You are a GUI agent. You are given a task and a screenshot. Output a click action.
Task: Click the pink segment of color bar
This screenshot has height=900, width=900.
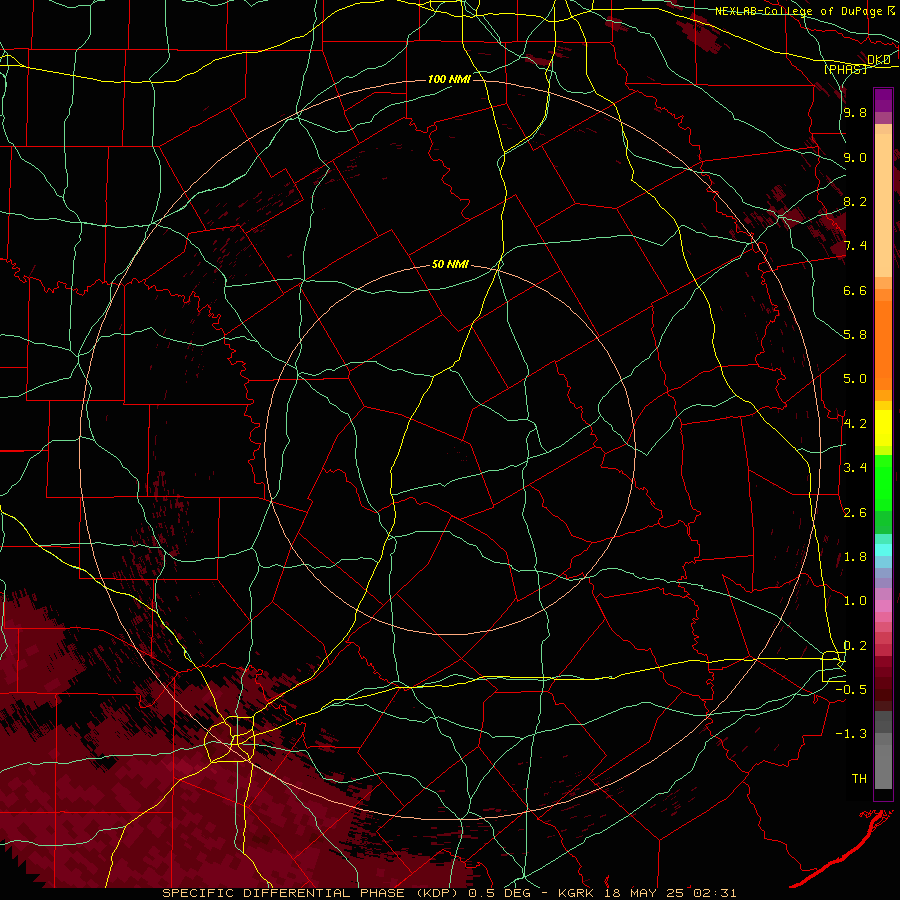click(883, 606)
